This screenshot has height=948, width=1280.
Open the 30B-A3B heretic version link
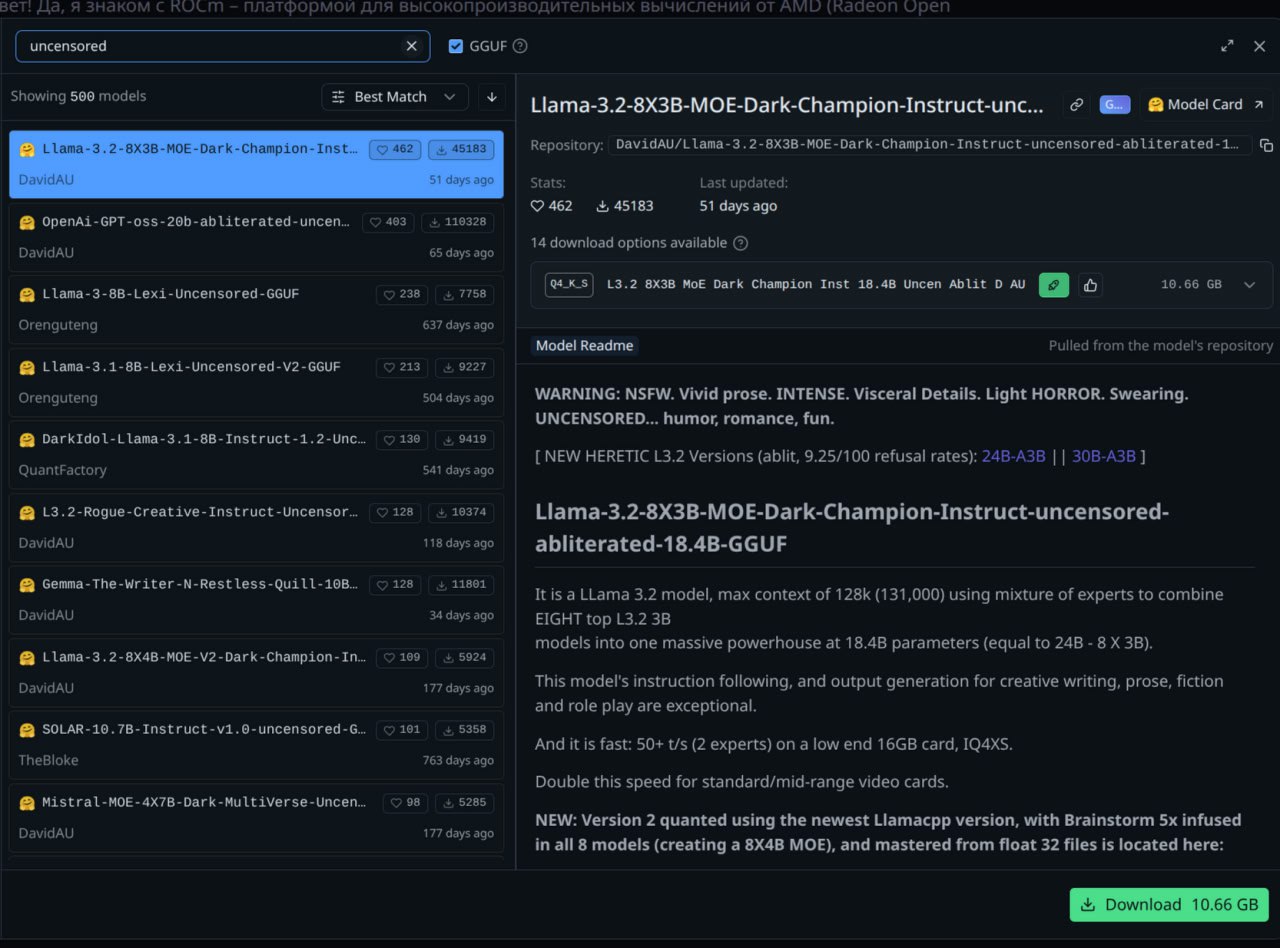[1103, 456]
